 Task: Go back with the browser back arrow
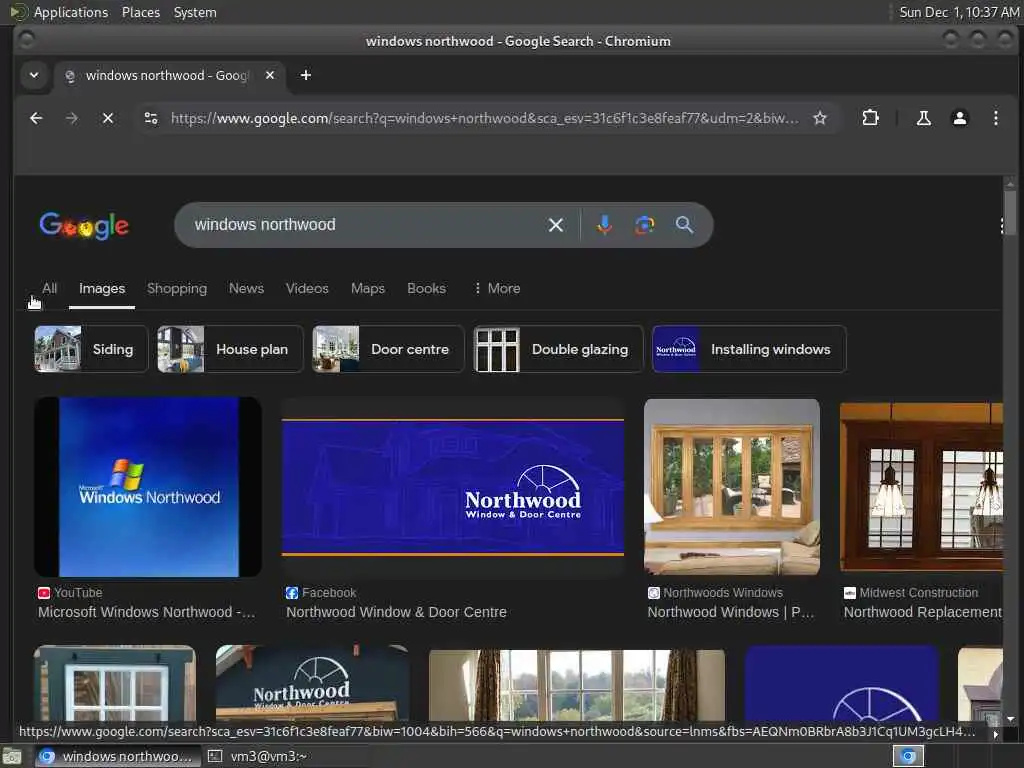[37, 118]
